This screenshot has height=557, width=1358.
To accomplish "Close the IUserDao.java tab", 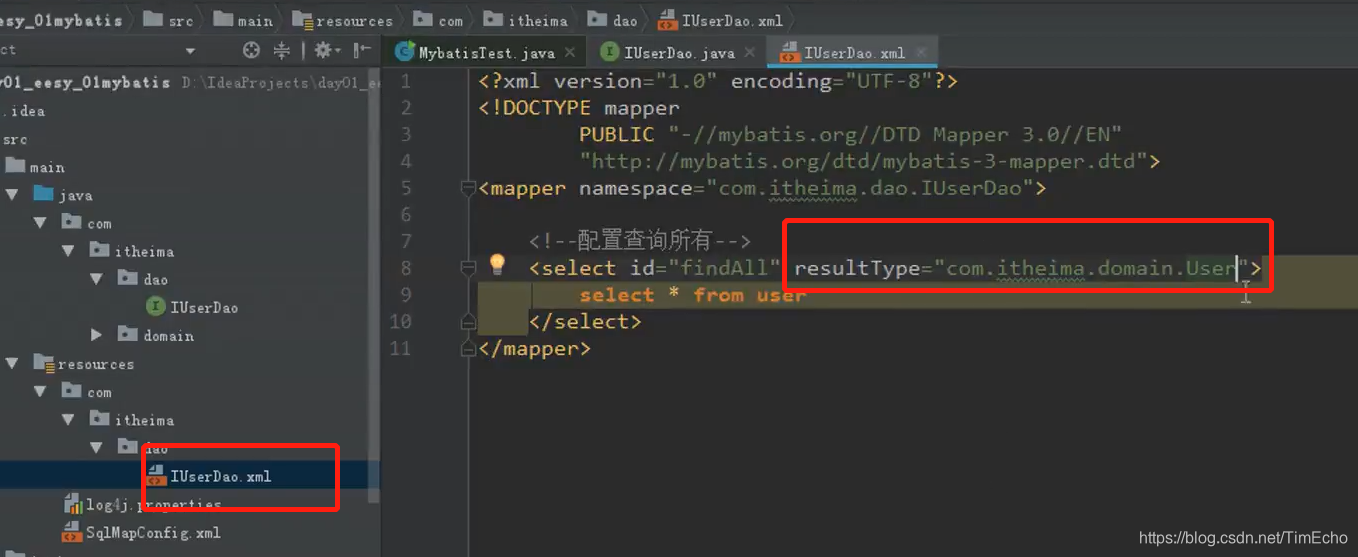I will [x=749, y=53].
